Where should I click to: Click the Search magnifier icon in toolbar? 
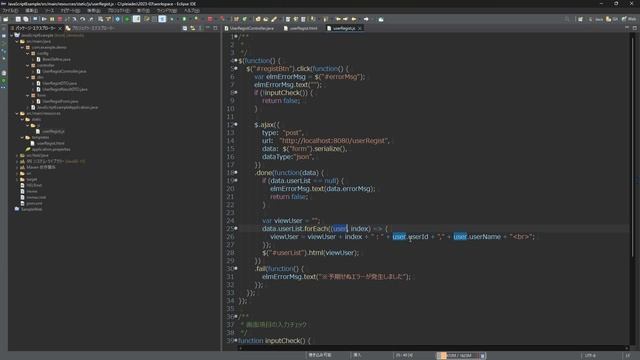(x=567, y=19)
